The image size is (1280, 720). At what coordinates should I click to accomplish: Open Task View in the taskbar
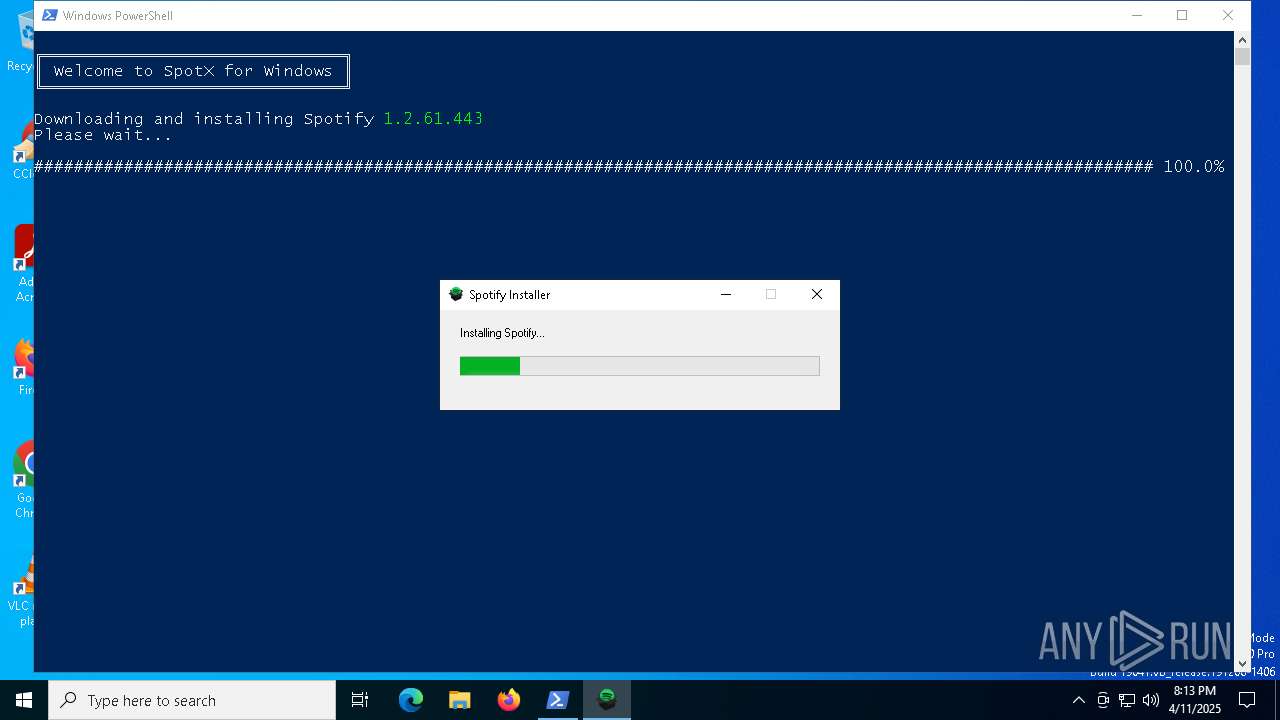[360, 700]
